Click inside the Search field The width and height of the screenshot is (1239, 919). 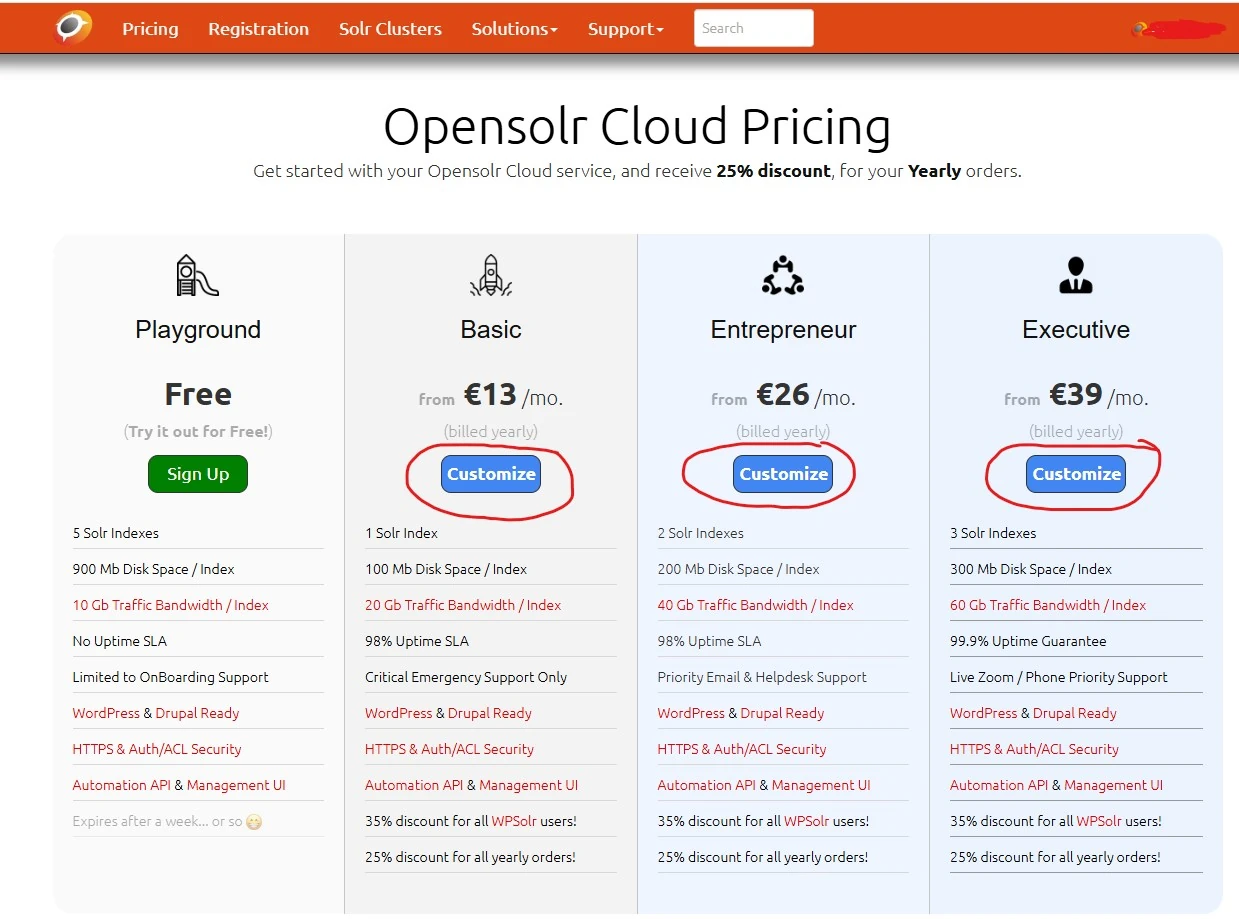[x=753, y=28]
